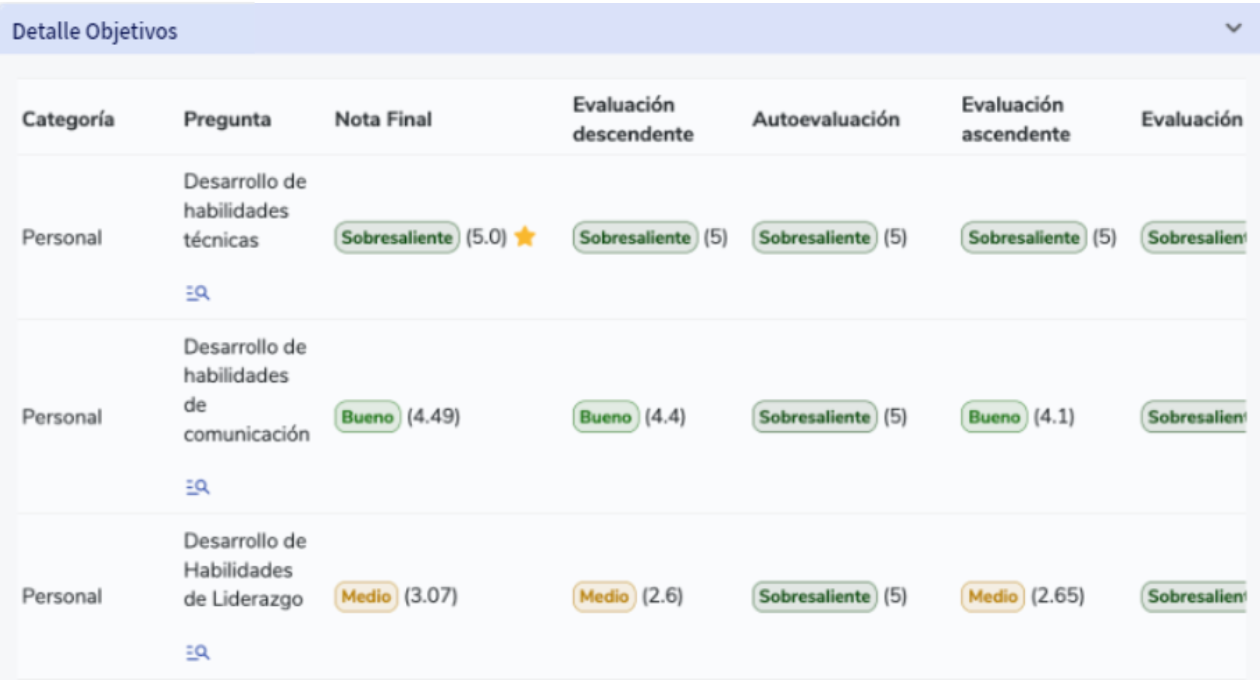
Task: Click the Pregunta column header
Action: pos(227,120)
